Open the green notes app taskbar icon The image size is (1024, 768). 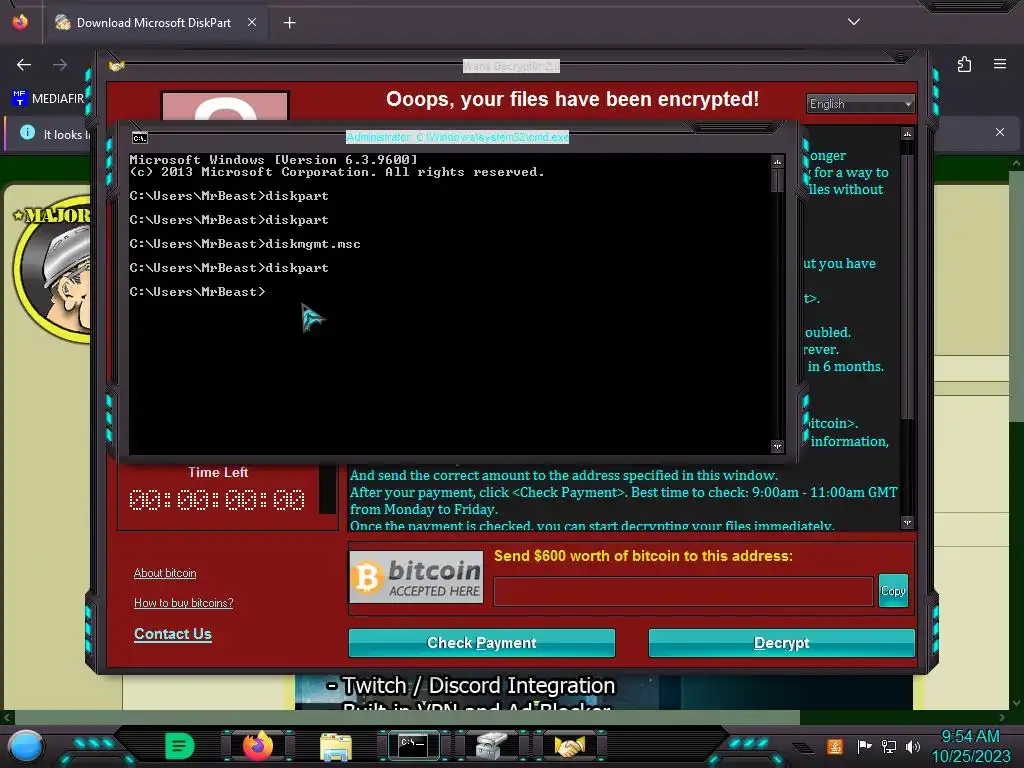tap(179, 745)
